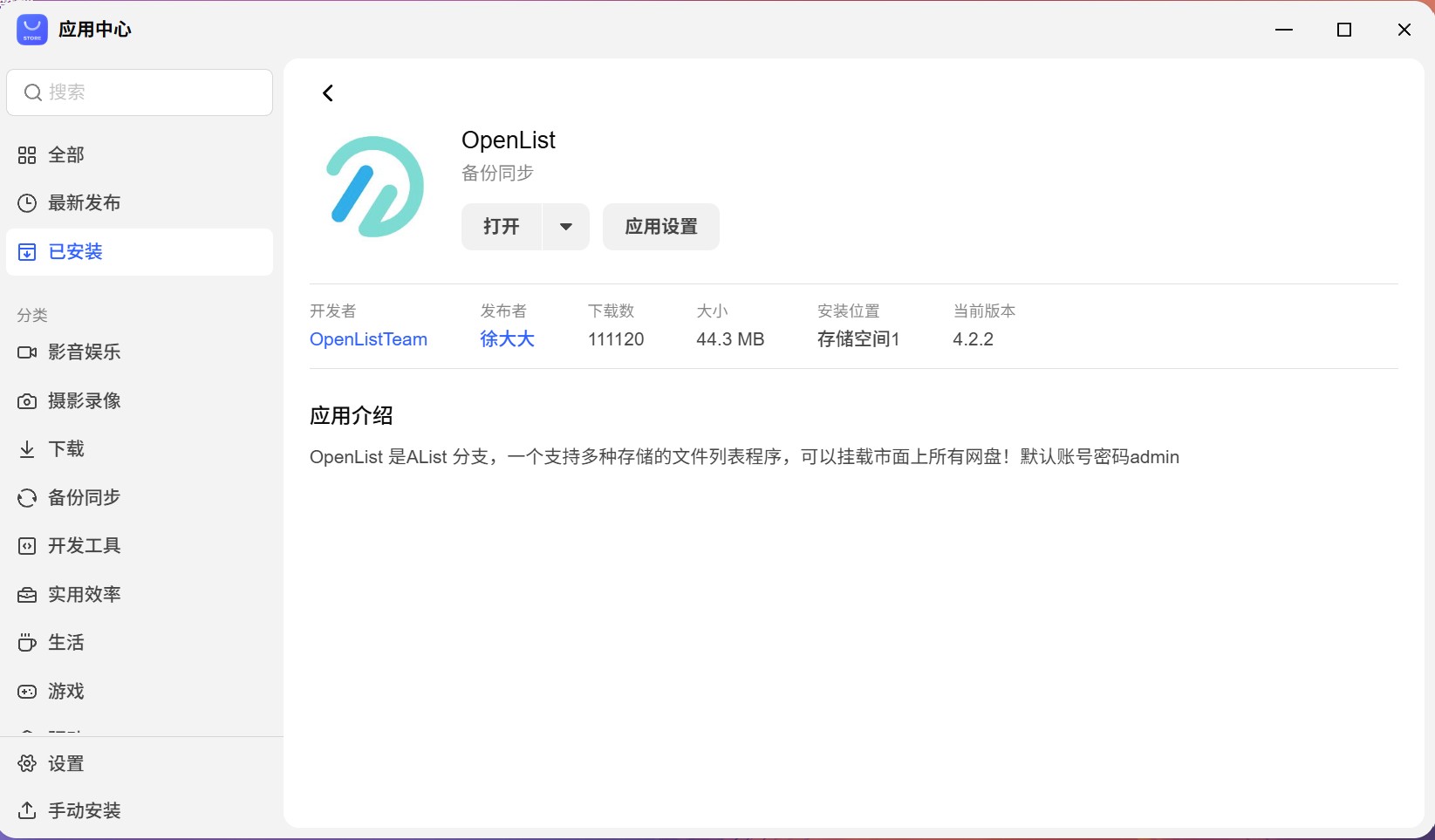Viewport: 1435px width, 840px height.
Task: Minimize the 应用中心 window
Action: 1284,30
